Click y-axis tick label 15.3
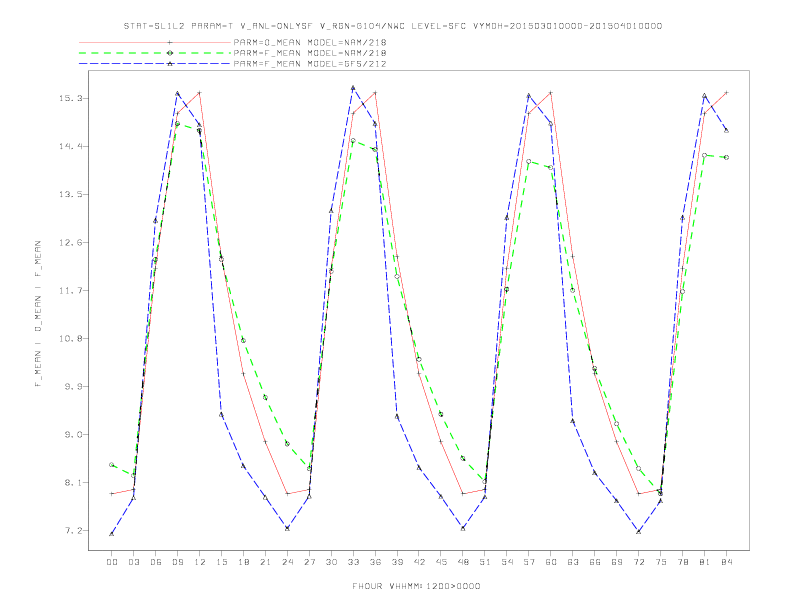792x612 pixels. 70,98
